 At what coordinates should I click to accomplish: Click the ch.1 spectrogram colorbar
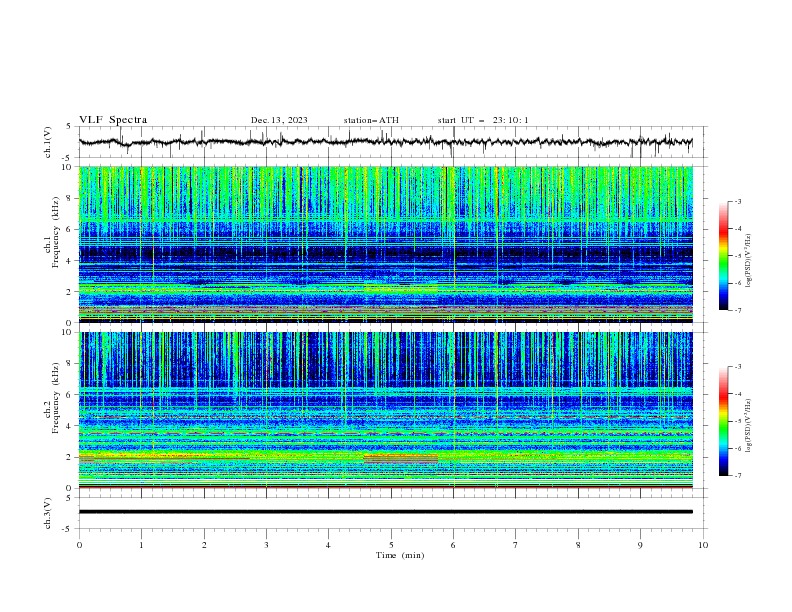724,256
